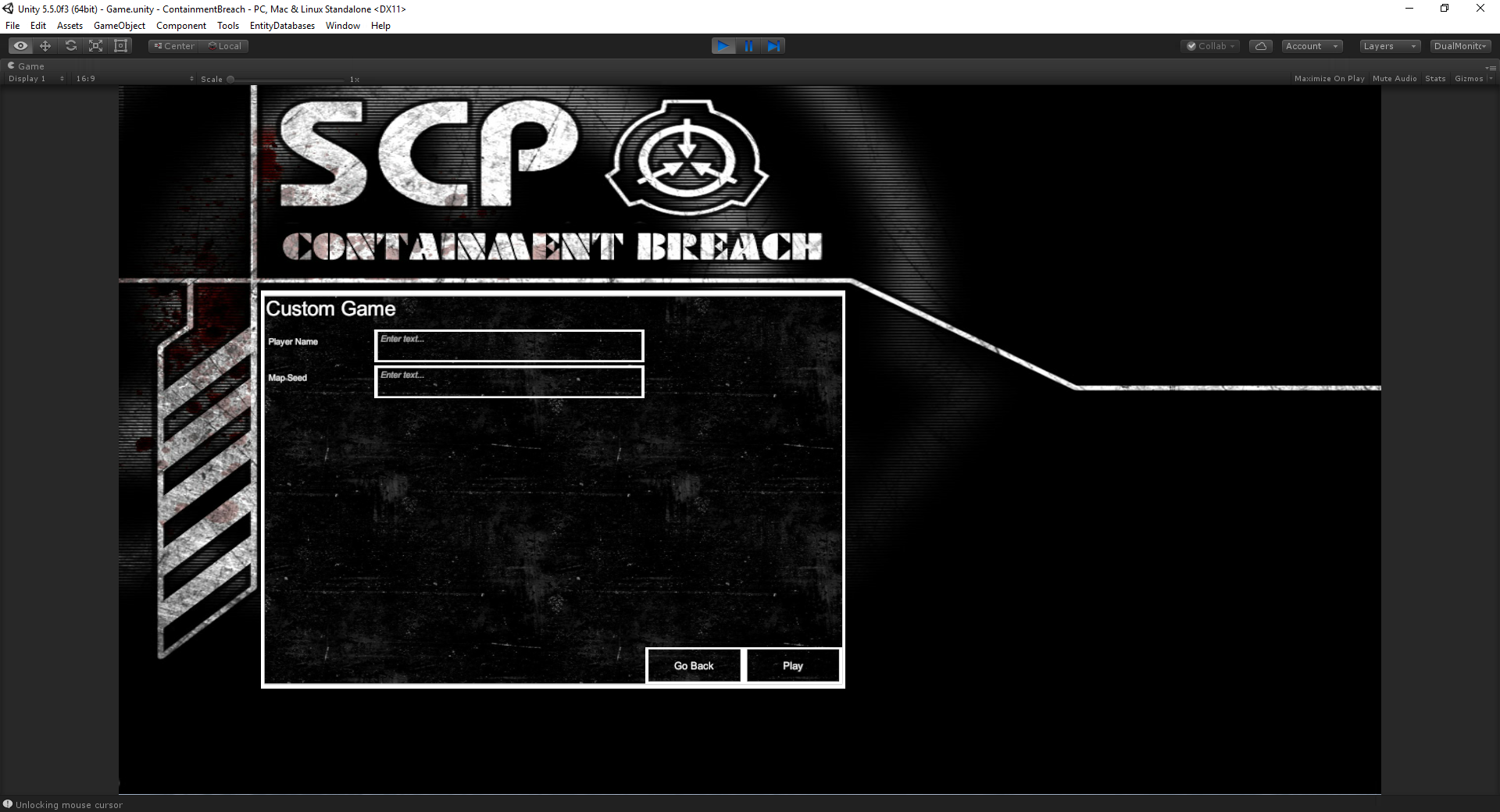1500x812 pixels.
Task: Focus the Map Seed text field
Action: pos(509,382)
